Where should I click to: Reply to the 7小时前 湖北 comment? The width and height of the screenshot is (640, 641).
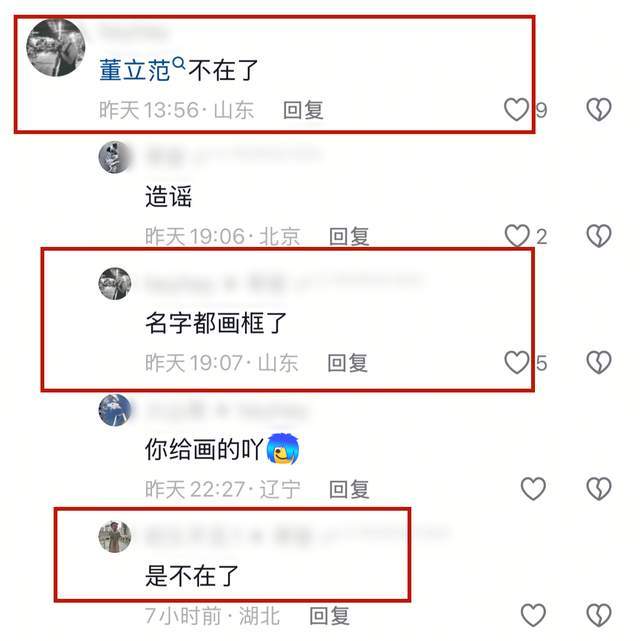330,615
